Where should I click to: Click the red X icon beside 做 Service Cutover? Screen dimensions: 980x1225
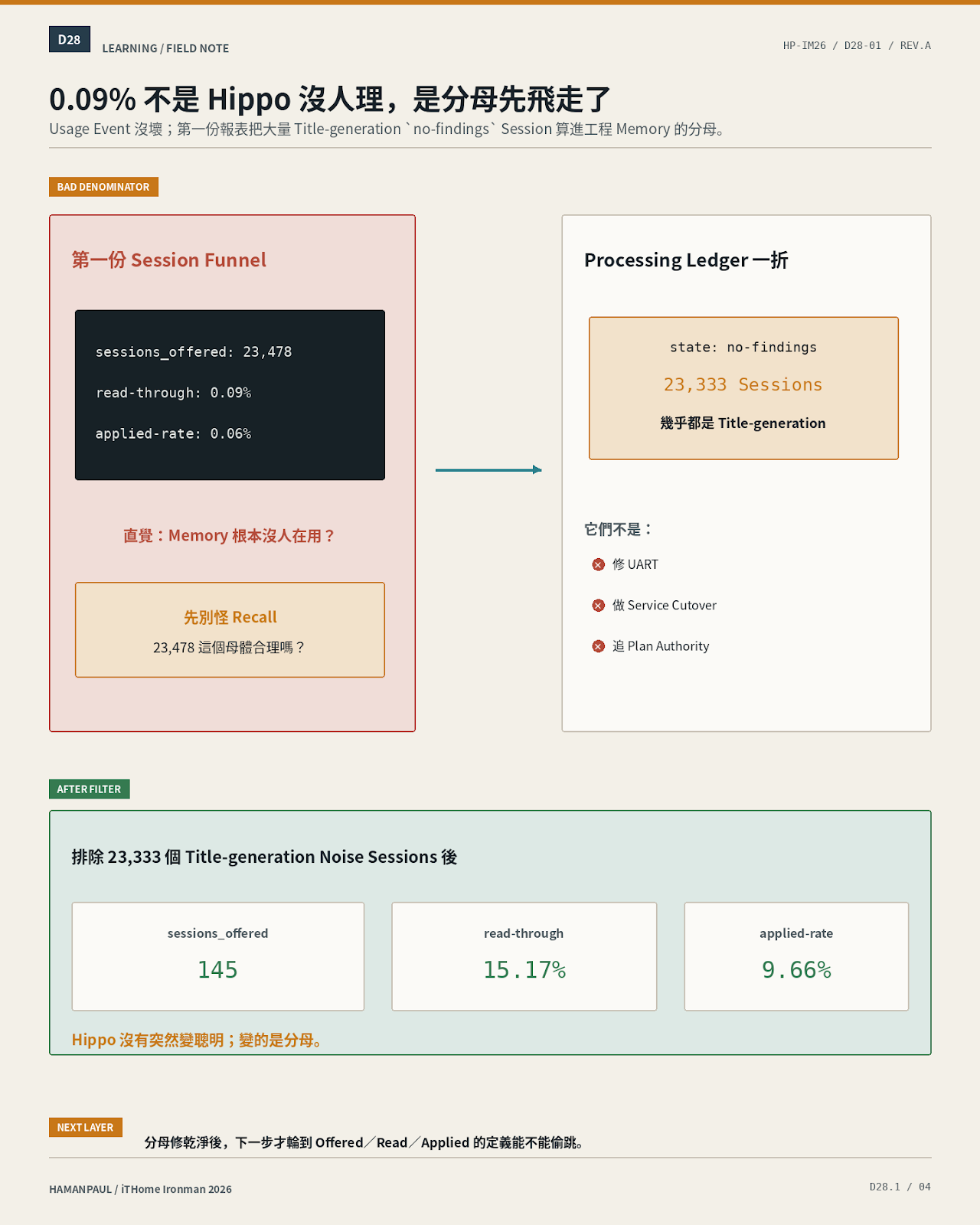[599, 606]
